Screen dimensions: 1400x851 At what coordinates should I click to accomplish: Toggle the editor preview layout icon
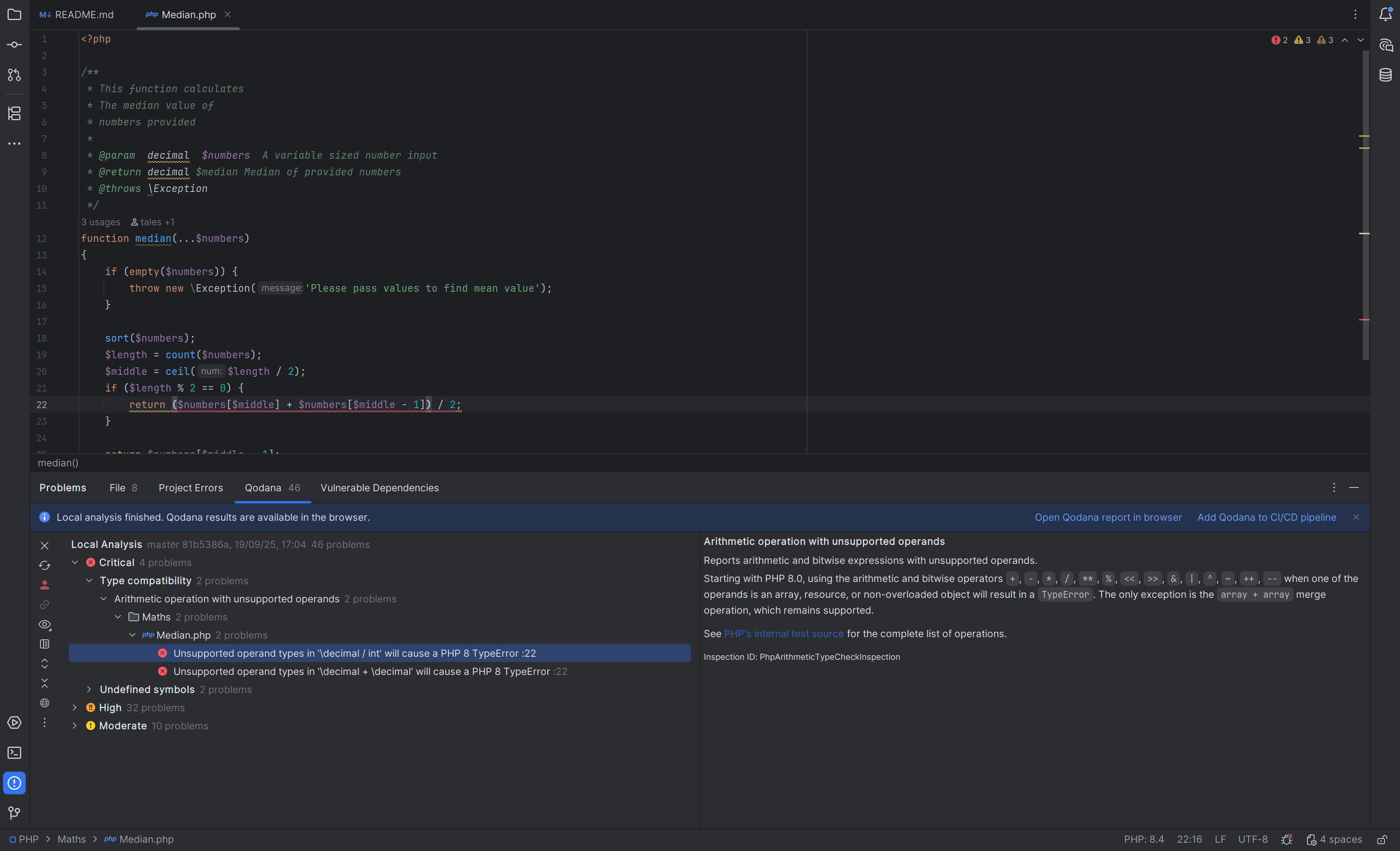click(44, 644)
